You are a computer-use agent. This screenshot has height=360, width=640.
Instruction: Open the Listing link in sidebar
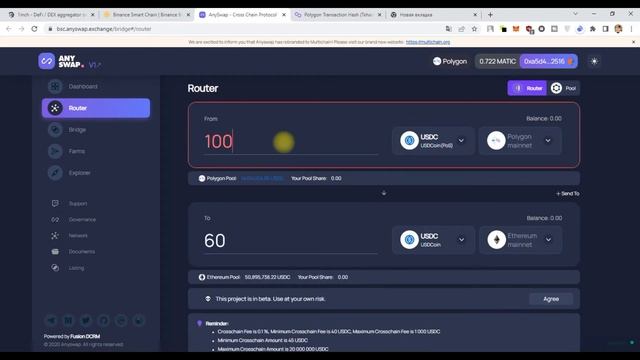(76, 268)
